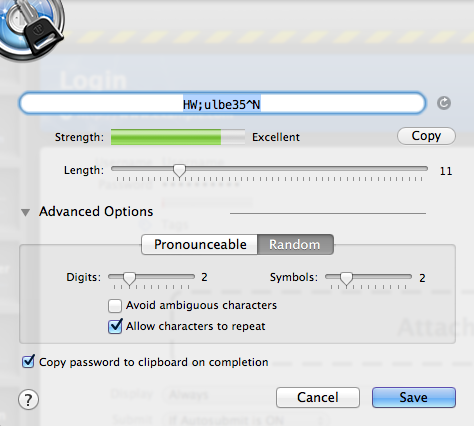The height and width of the screenshot is (426, 474).
Task: Disable Copy password to clipboard on completion
Action: (x=28, y=362)
